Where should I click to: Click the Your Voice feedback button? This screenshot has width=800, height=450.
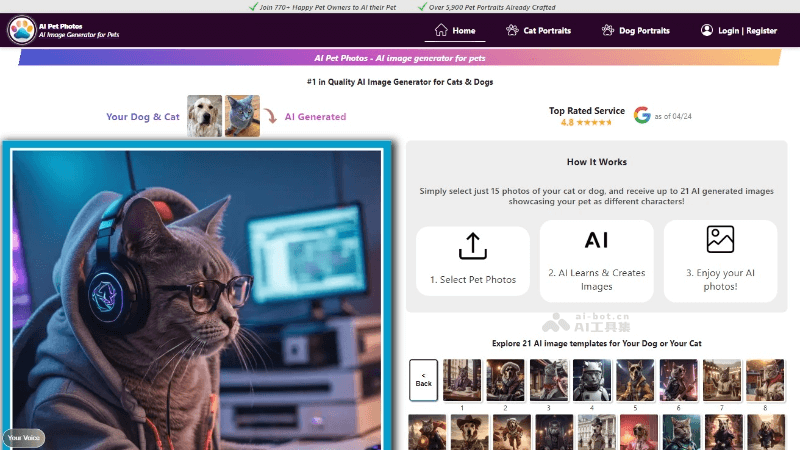[23, 437]
